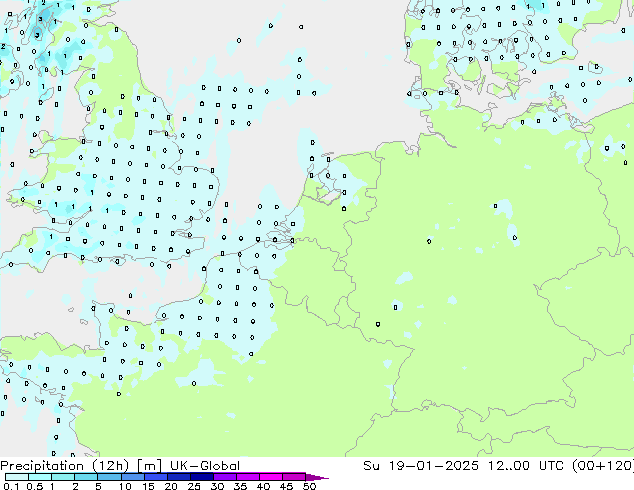
Task: Click the "[m]" unit label
Action: click(149, 466)
